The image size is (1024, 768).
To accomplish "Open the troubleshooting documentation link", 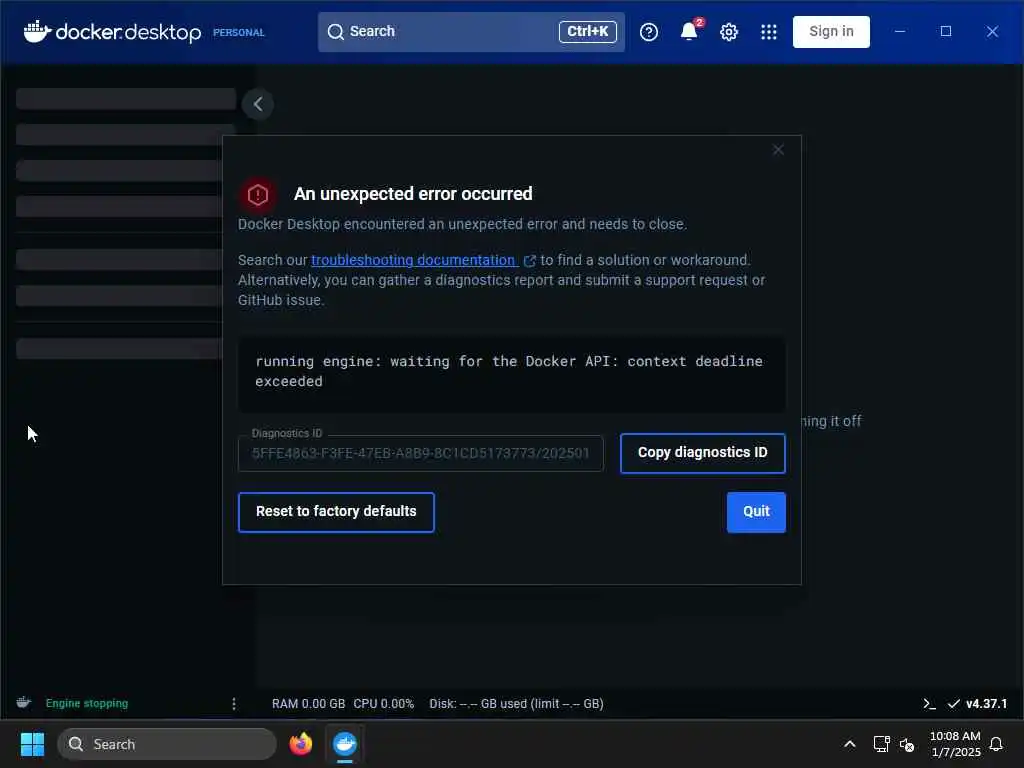I will tap(414, 260).
